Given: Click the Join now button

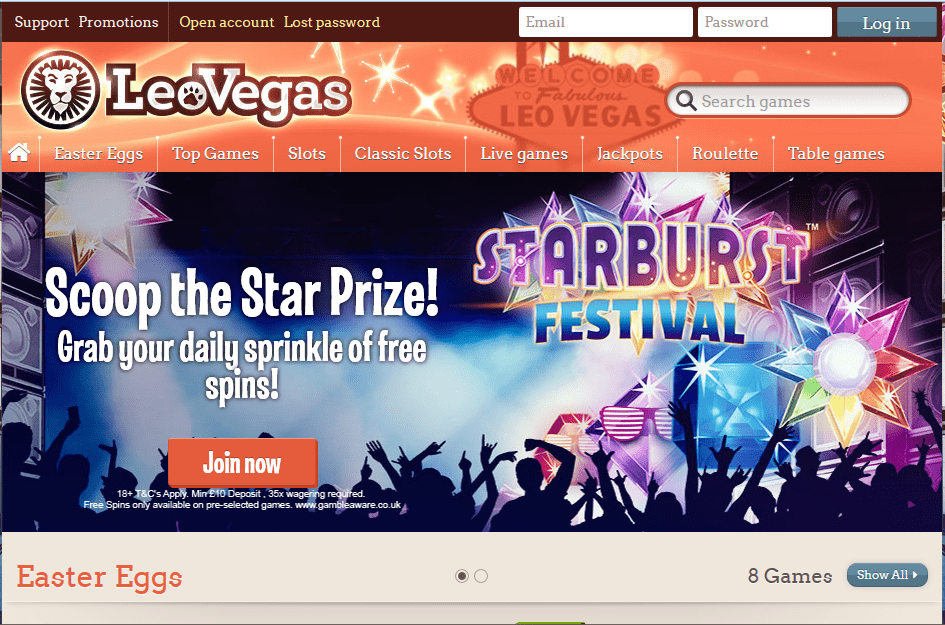Looking at the screenshot, I should (242, 463).
